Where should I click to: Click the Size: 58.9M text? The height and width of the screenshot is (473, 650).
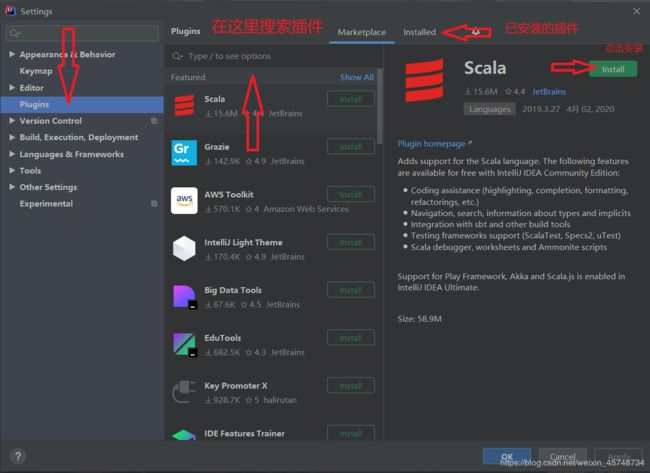[420, 319]
